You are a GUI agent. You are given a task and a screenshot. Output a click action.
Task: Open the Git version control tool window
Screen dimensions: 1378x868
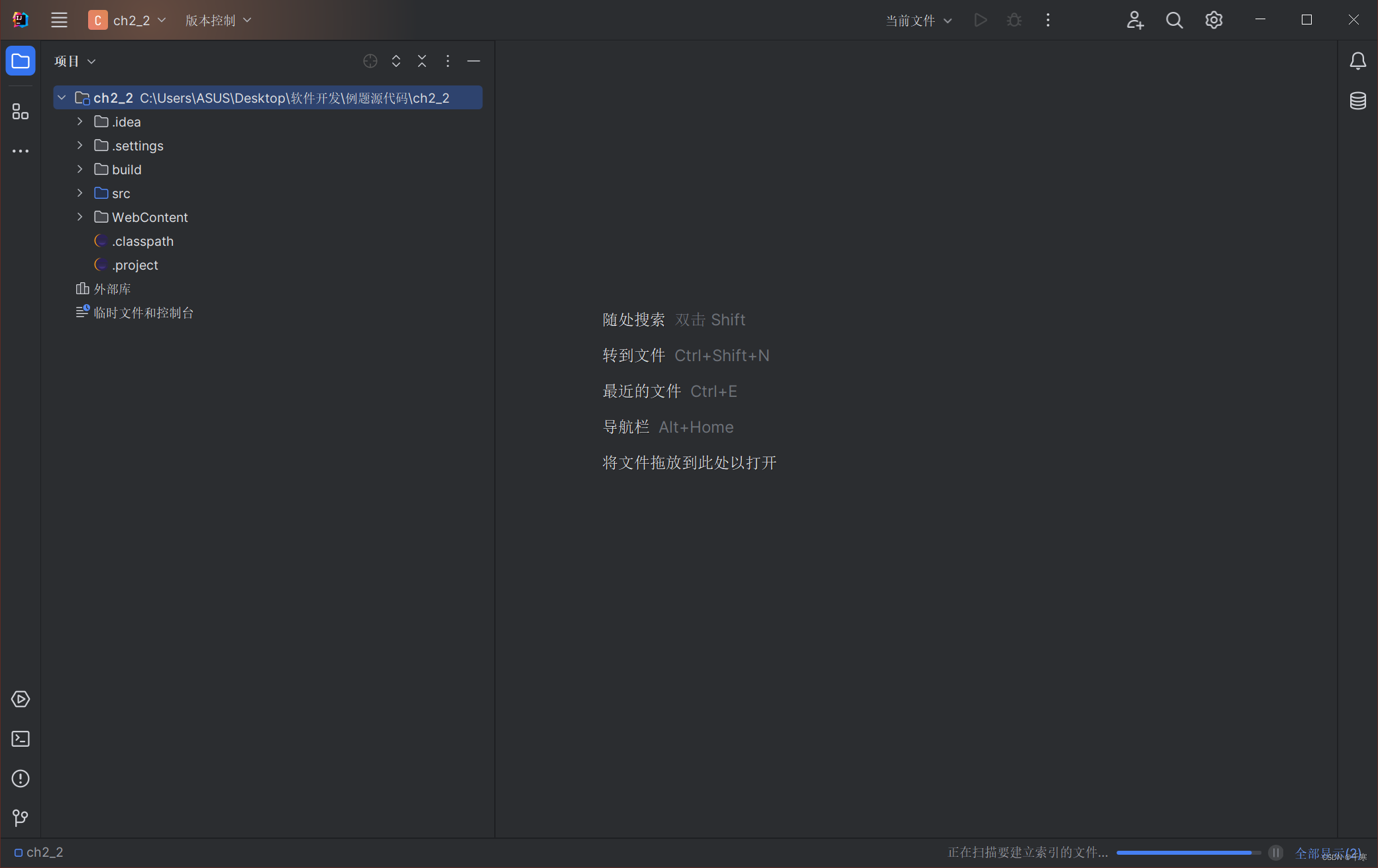21,818
